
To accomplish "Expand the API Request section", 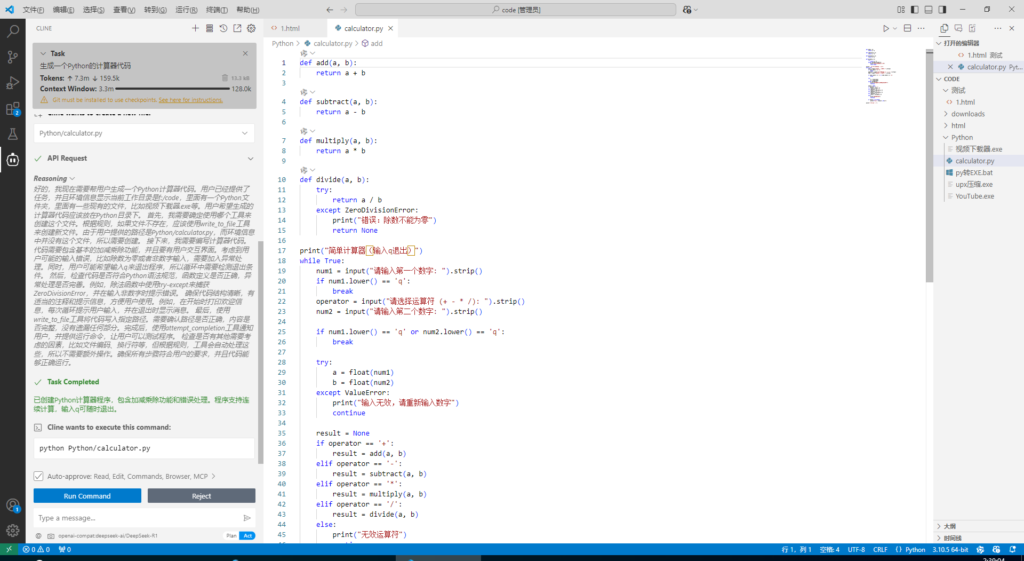I will [250, 159].
